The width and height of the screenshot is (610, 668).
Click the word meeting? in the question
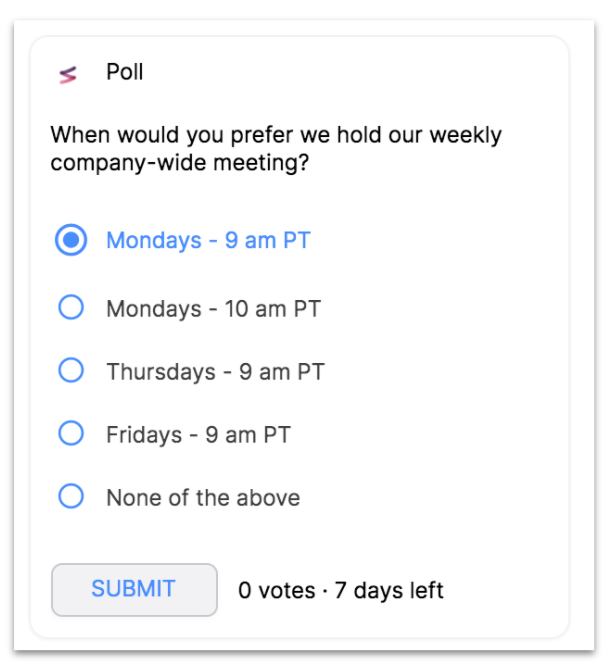pos(261,163)
